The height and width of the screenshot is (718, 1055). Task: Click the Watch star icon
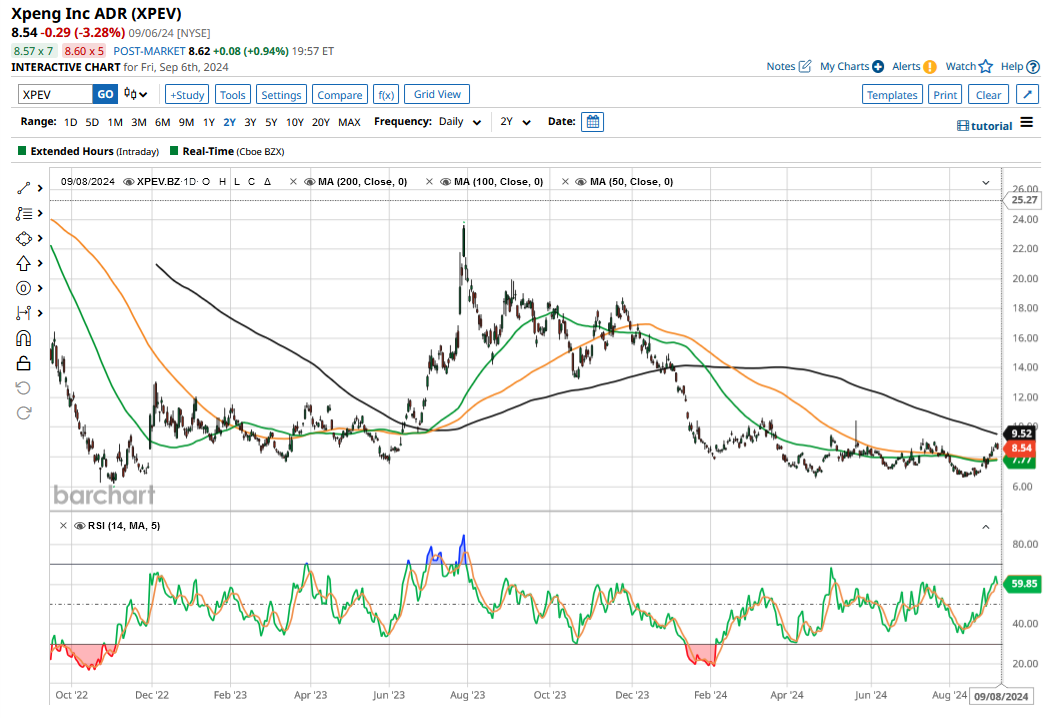pos(985,67)
